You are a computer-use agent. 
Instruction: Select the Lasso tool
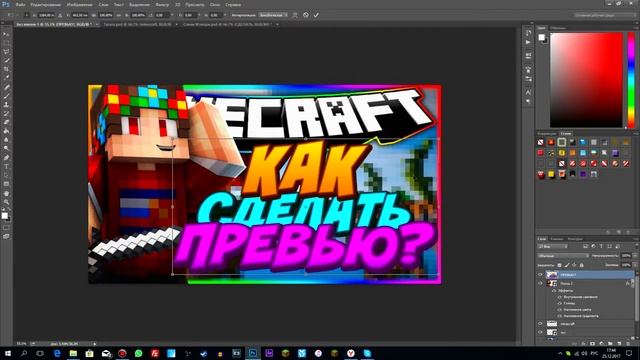[6, 52]
